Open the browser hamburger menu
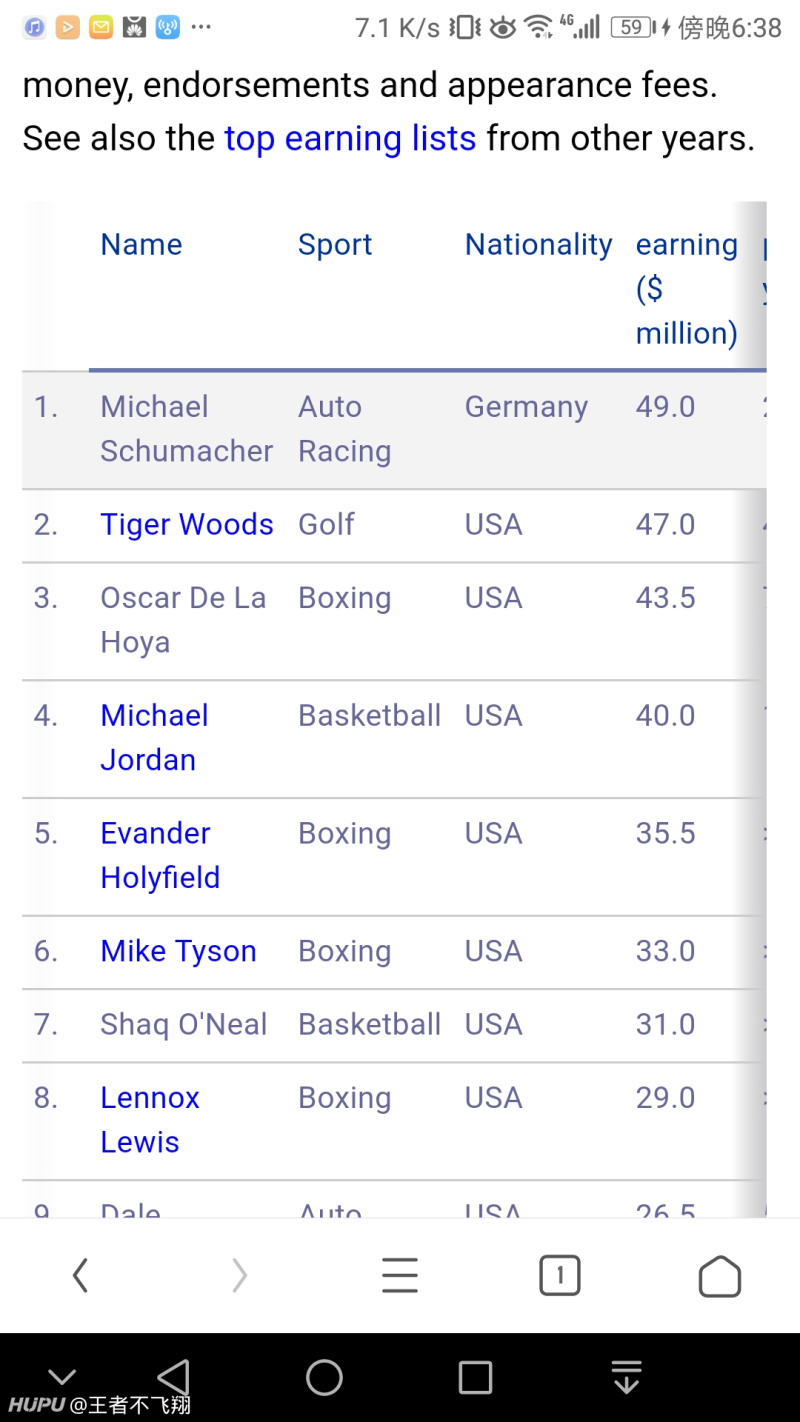The image size is (800, 1422). point(400,1275)
